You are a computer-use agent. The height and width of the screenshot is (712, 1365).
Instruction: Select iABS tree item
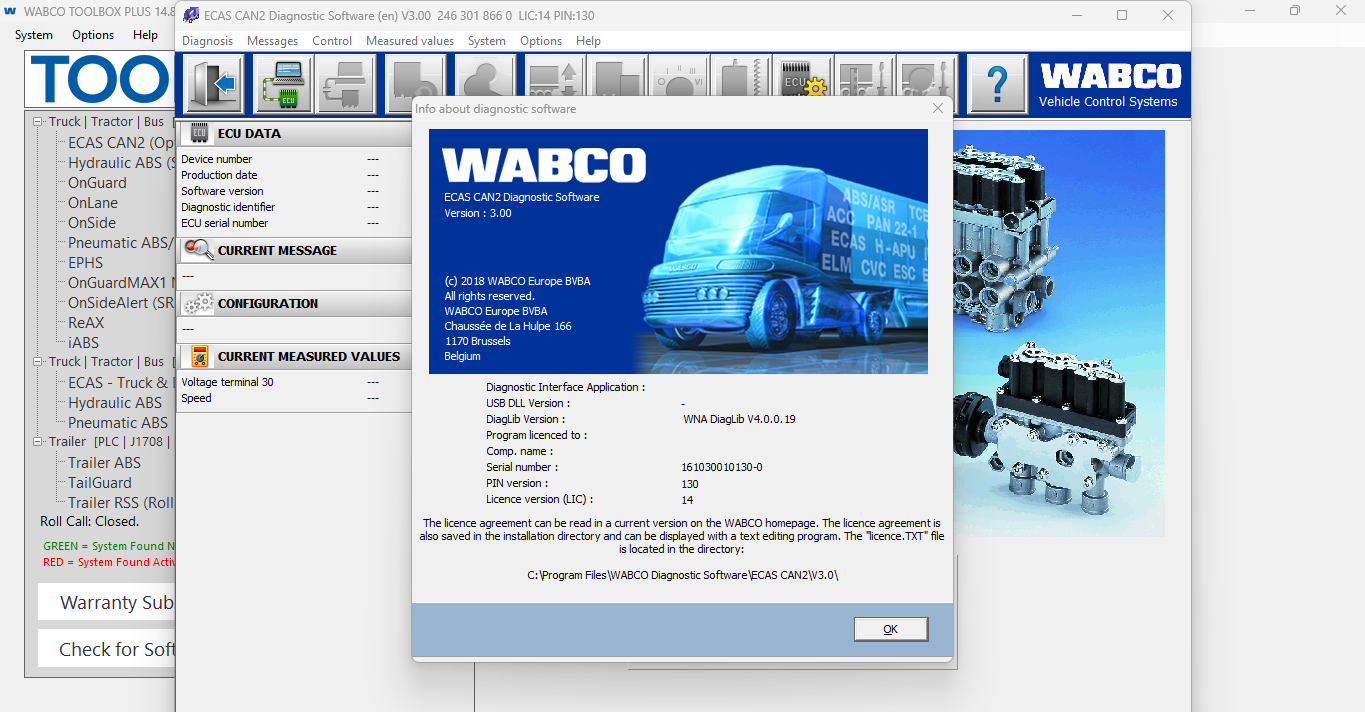pos(83,343)
